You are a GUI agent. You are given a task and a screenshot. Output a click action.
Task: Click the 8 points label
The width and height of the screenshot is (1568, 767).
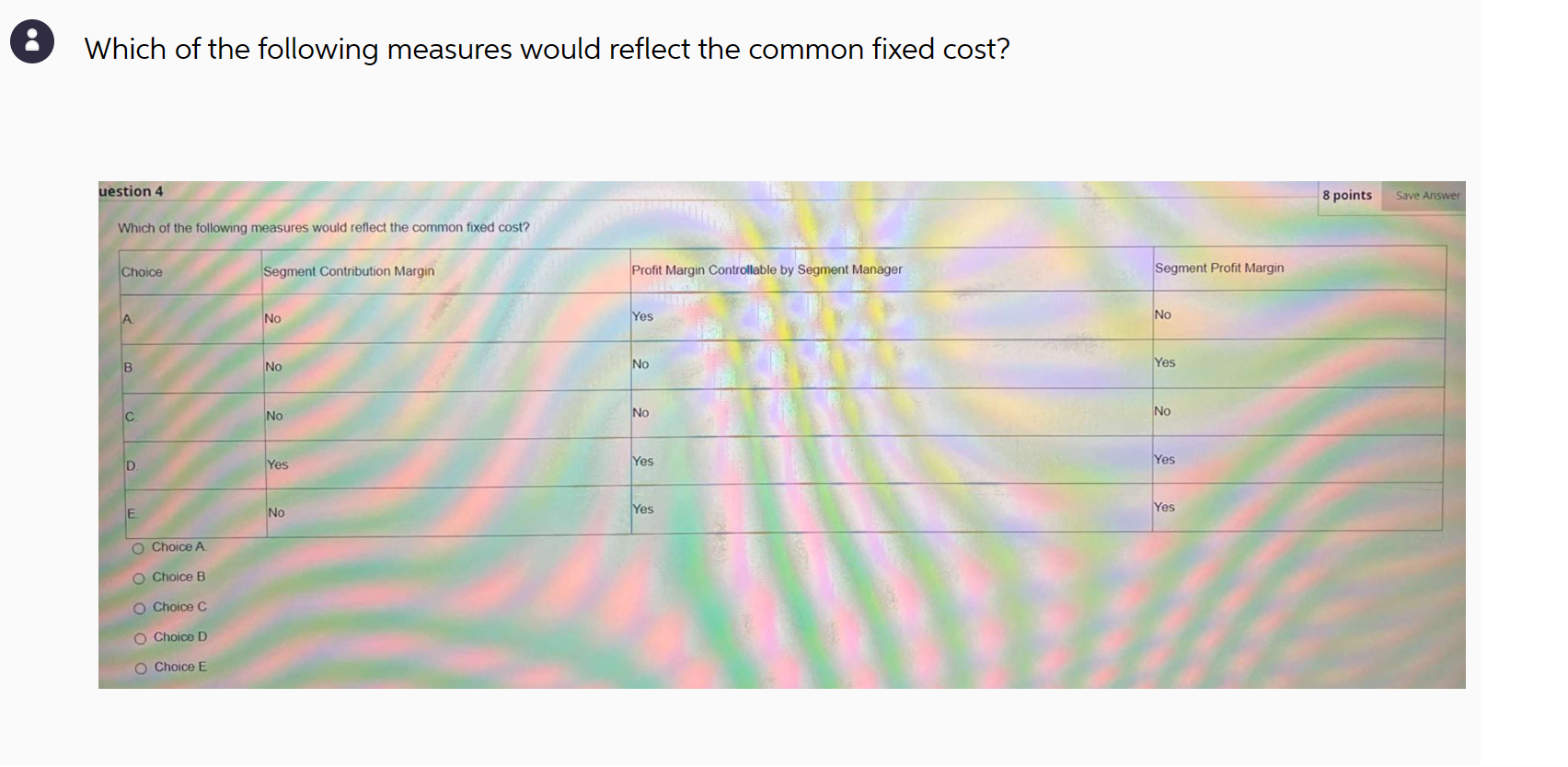click(1346, 195)
